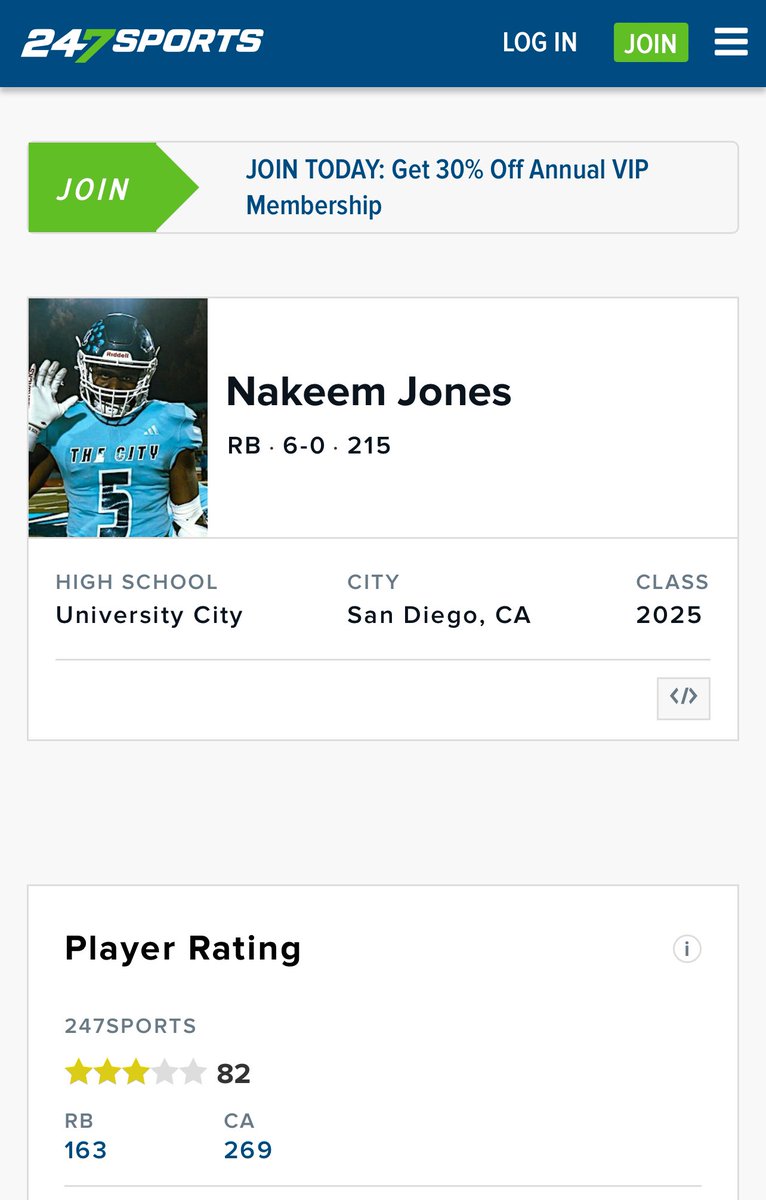Click the RB 6-0 215 player details
Screen dimensions: 766x1200
point(310,445)
